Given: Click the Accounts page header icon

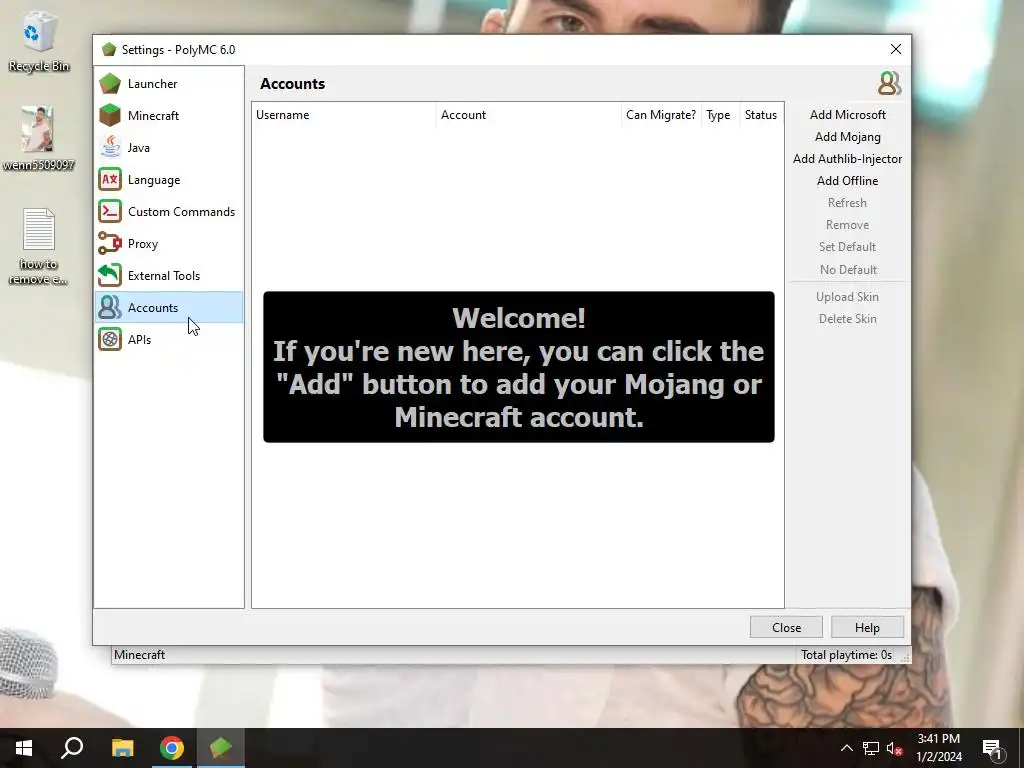Looking at the screenshot, I should click(x=889, y=84).
